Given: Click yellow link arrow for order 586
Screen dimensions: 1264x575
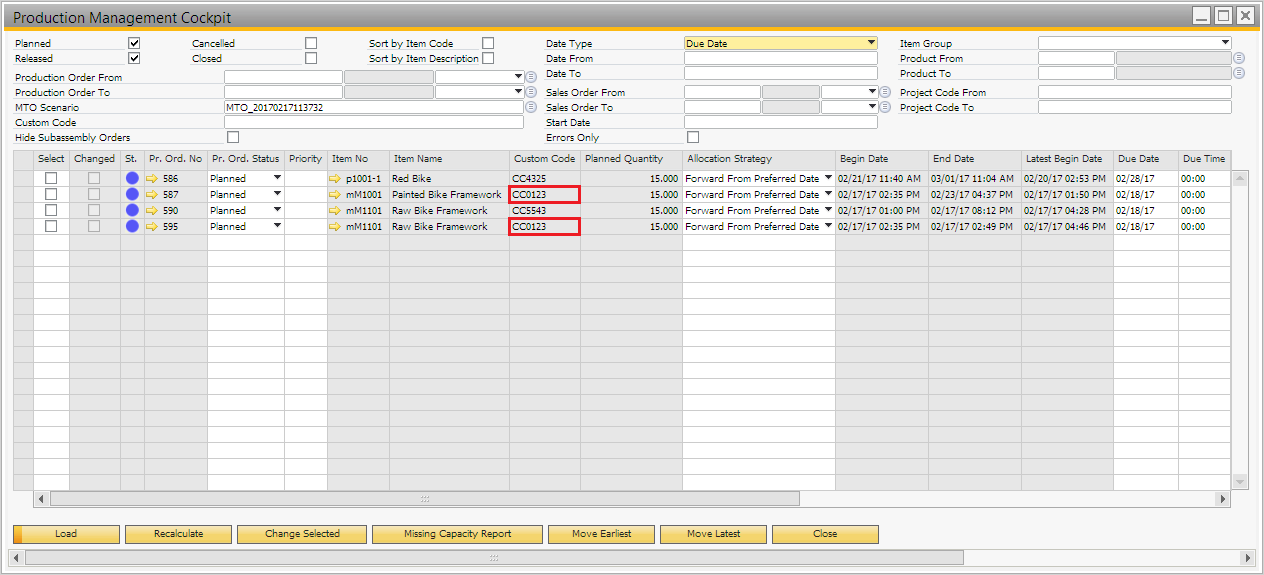Looking at the screenshot, I should point(152,179).
